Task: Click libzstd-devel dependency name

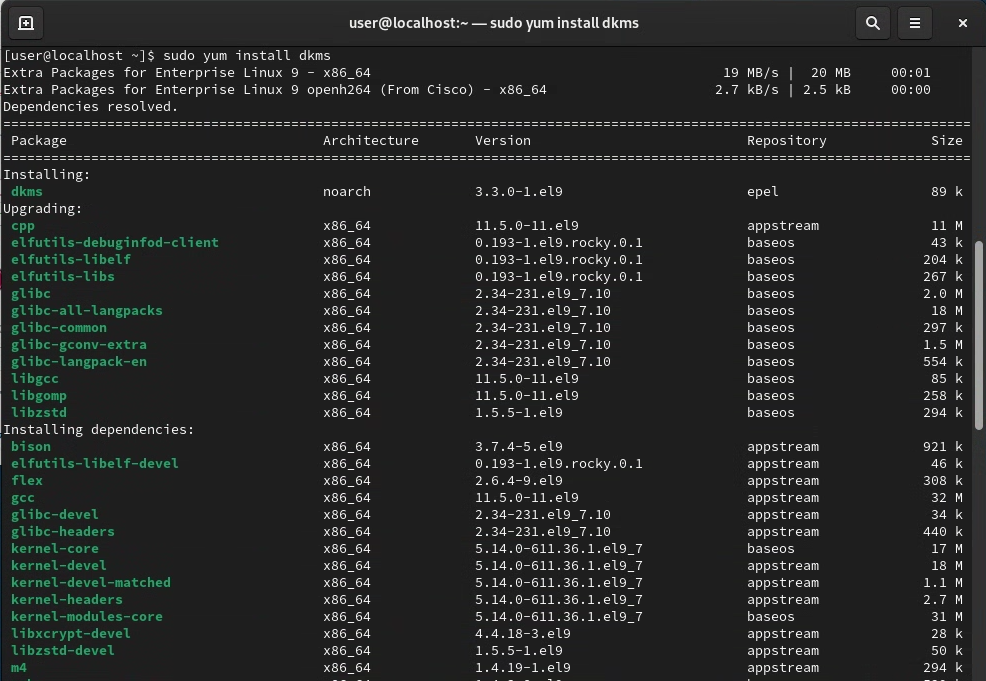Action: coord(62,650)
